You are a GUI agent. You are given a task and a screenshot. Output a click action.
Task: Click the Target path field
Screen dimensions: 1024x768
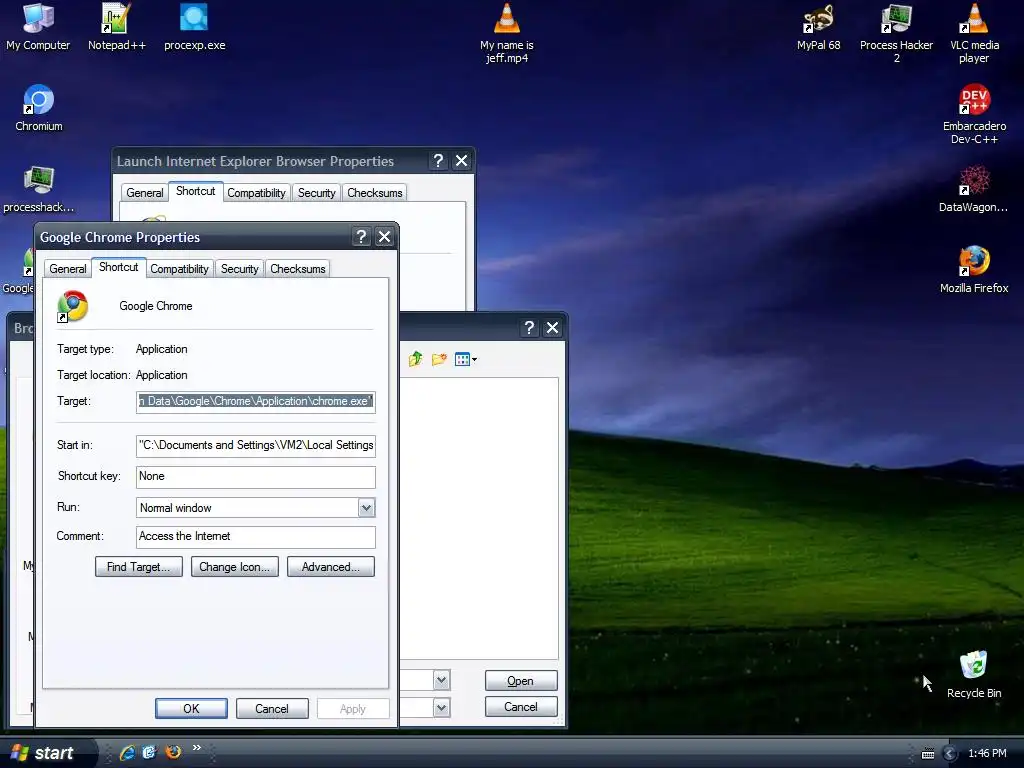click(255, 402)
